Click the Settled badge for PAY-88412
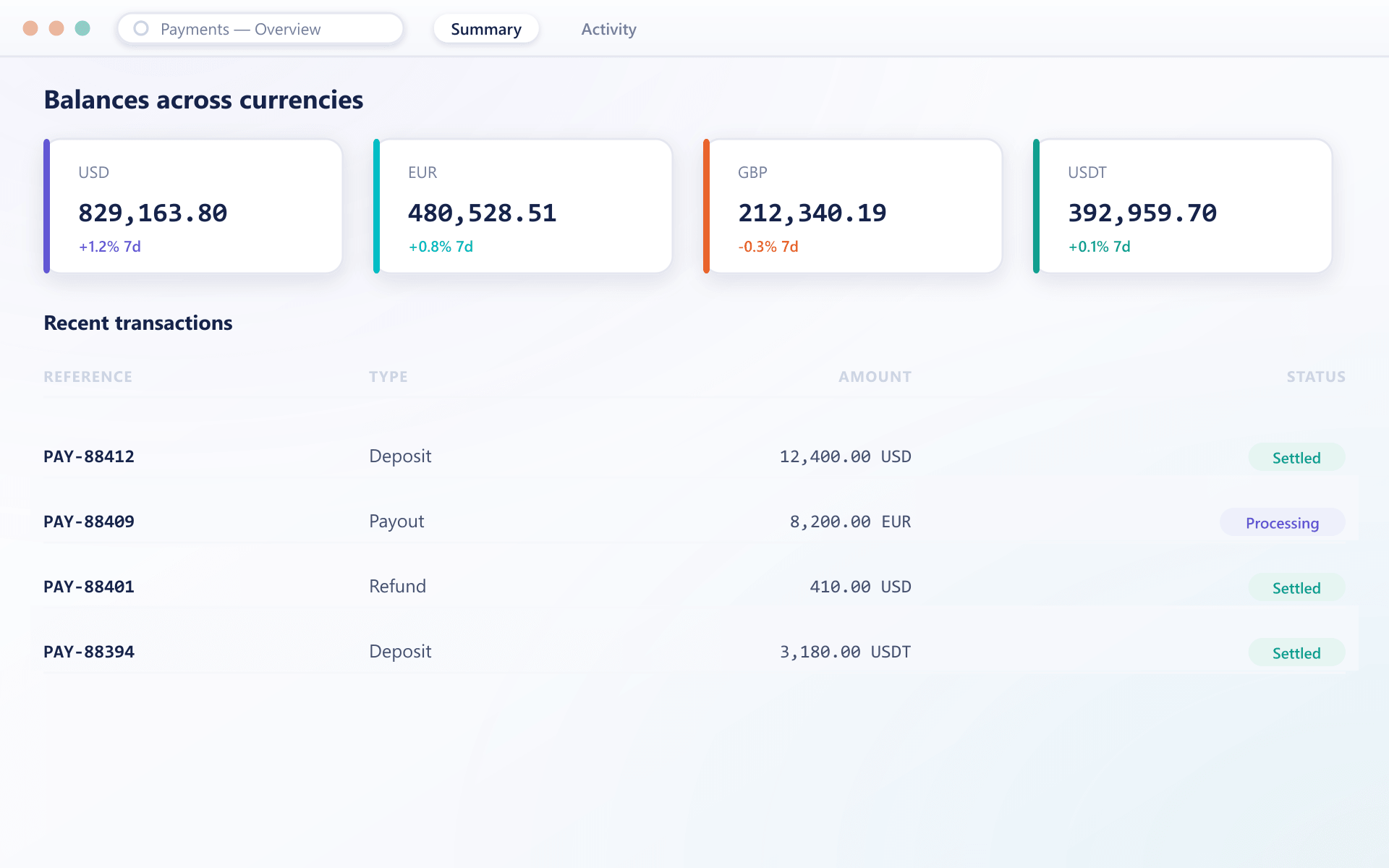 click(1296, 457)
